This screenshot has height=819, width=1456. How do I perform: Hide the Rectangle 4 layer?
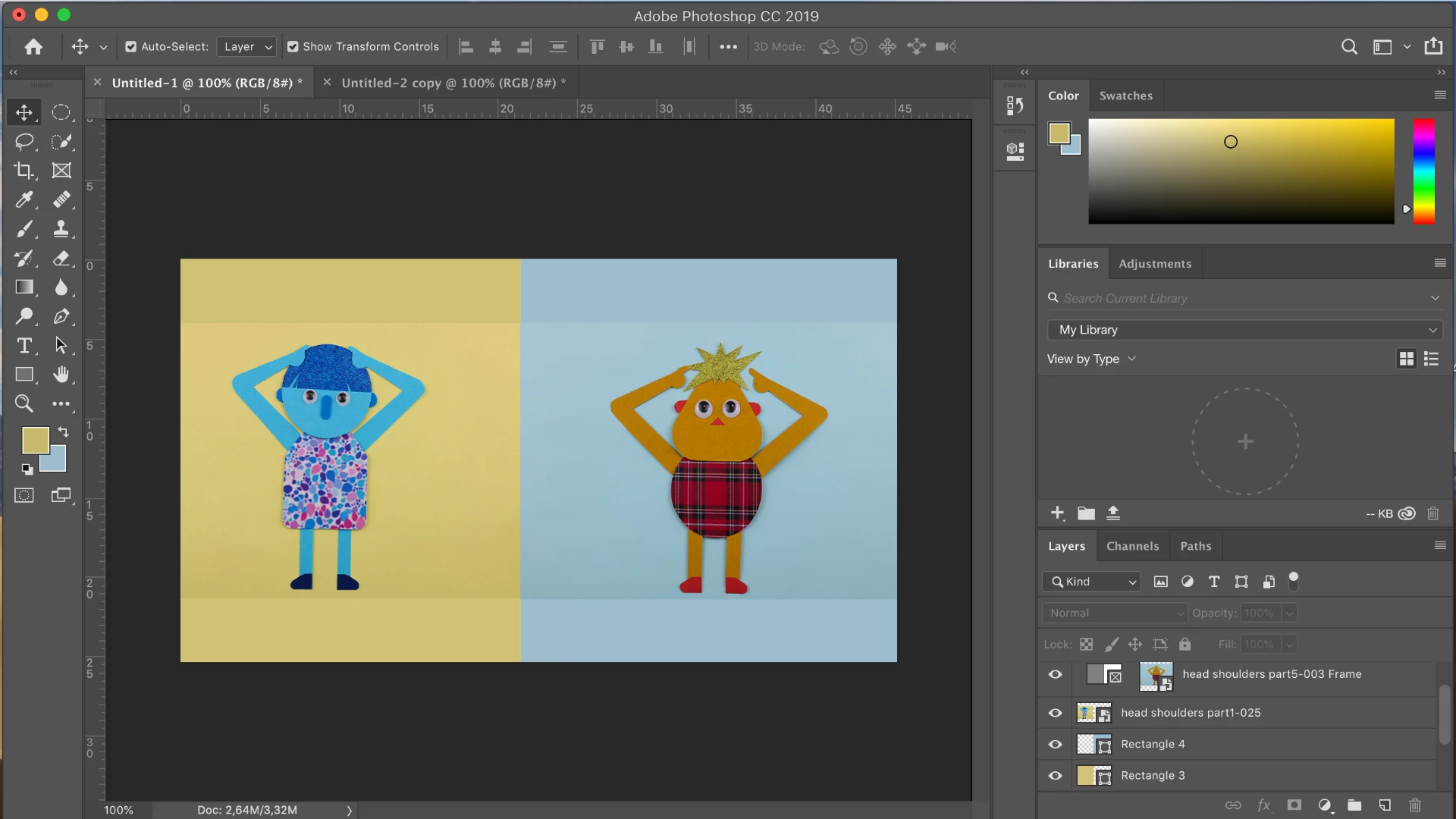[x=1055, y=745]
